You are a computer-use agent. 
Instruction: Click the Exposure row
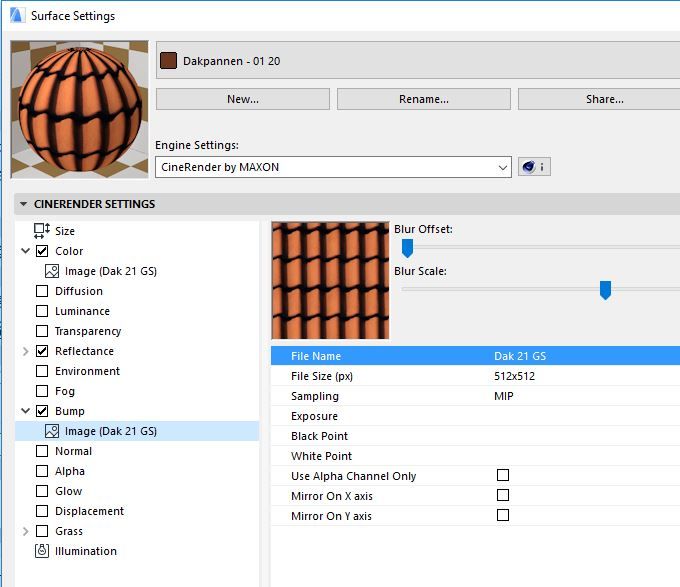pos(475,416)
